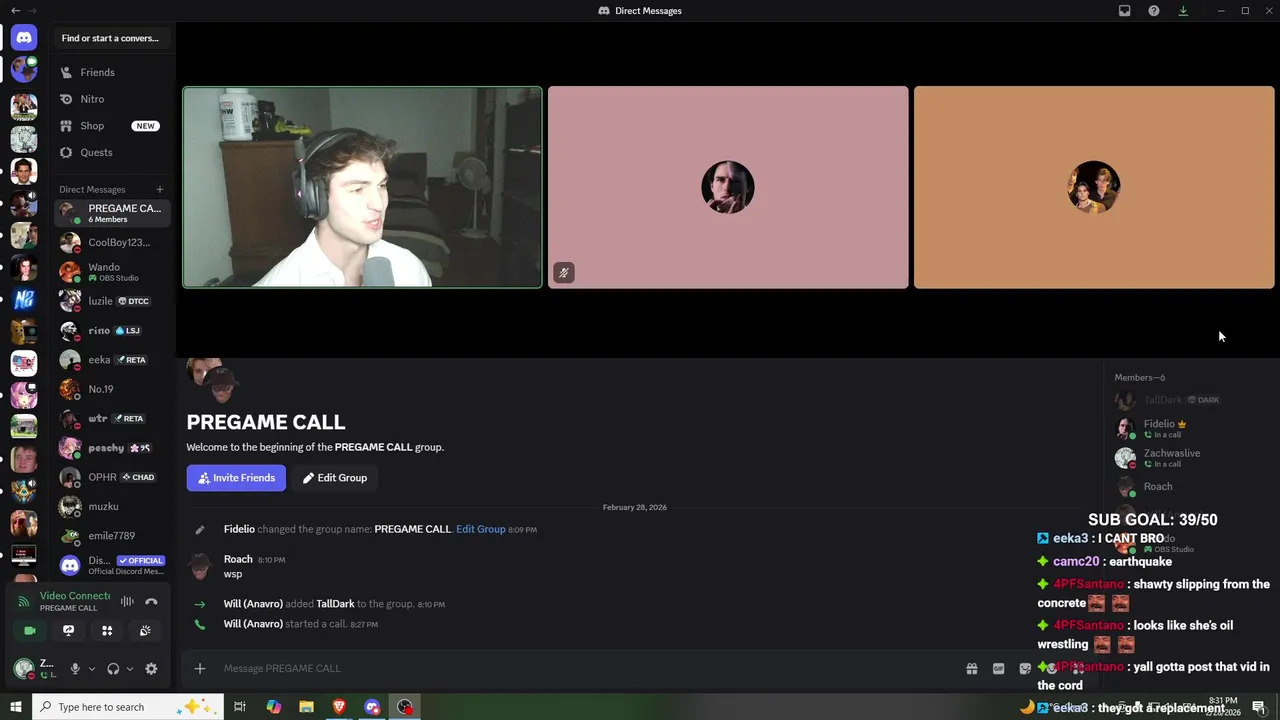This screenshot has height=720, width=1280.
Task: Select Roach in the members list
Action: click(1190, 487)
